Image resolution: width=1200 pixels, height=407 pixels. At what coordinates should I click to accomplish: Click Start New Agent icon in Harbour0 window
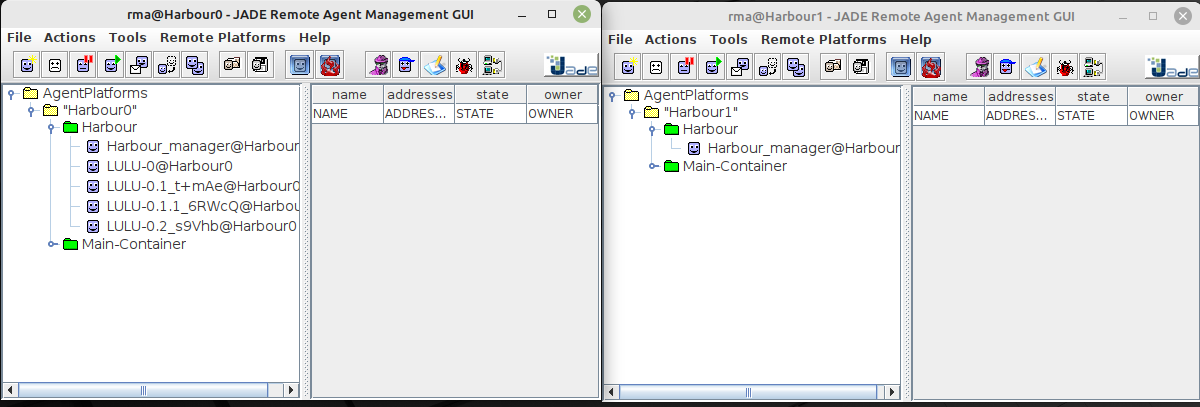coord(27,66)
